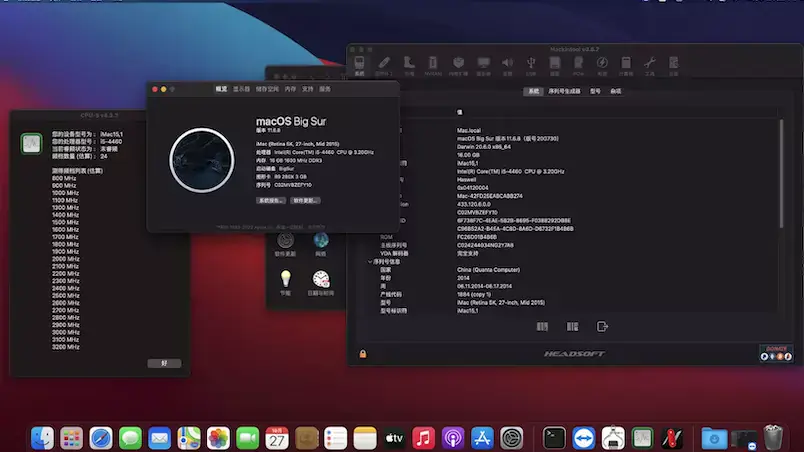Select the 800 MHz frequency row
This screenshot has height=452, width=804.
[64, 178]
